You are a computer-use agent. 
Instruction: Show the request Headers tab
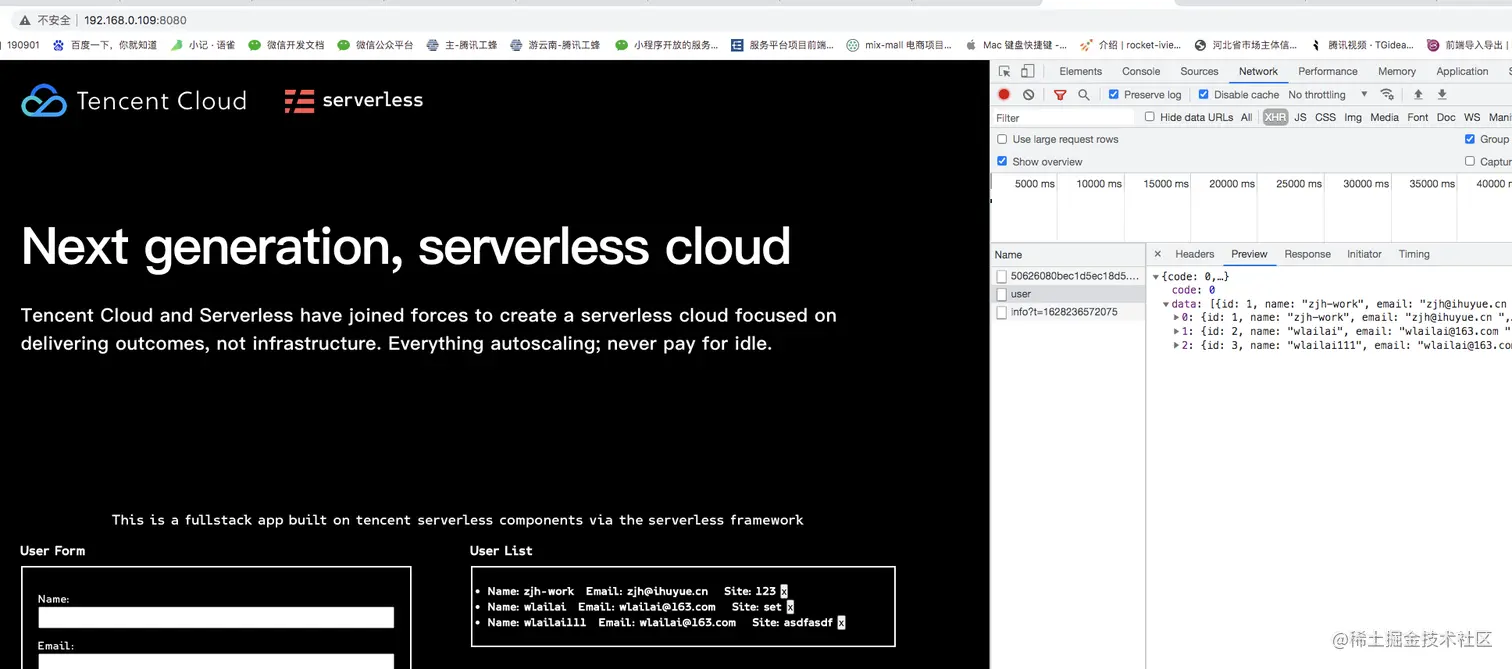click(1194, 254)
